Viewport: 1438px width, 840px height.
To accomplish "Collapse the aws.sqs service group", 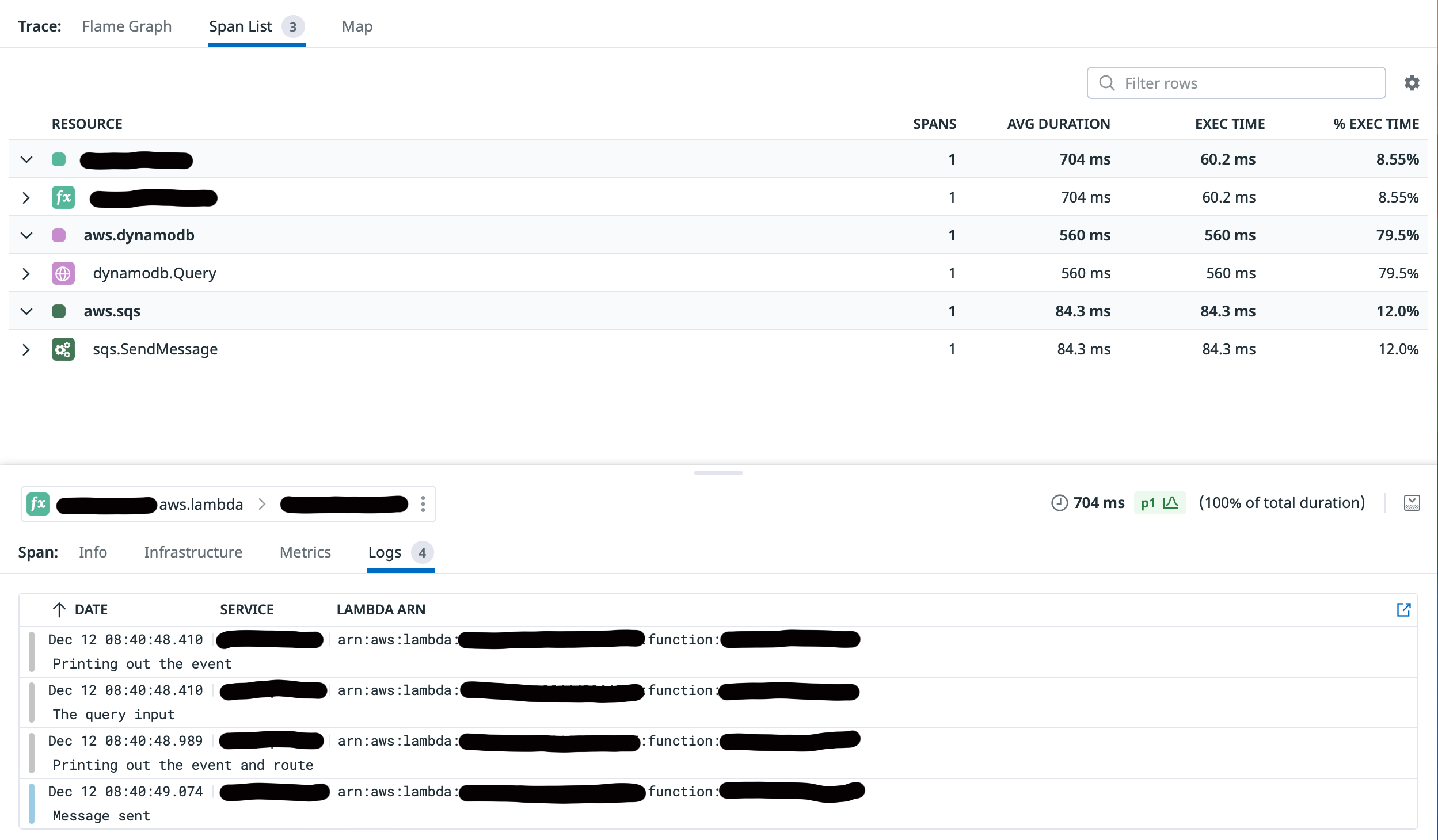I will (26, 311).
